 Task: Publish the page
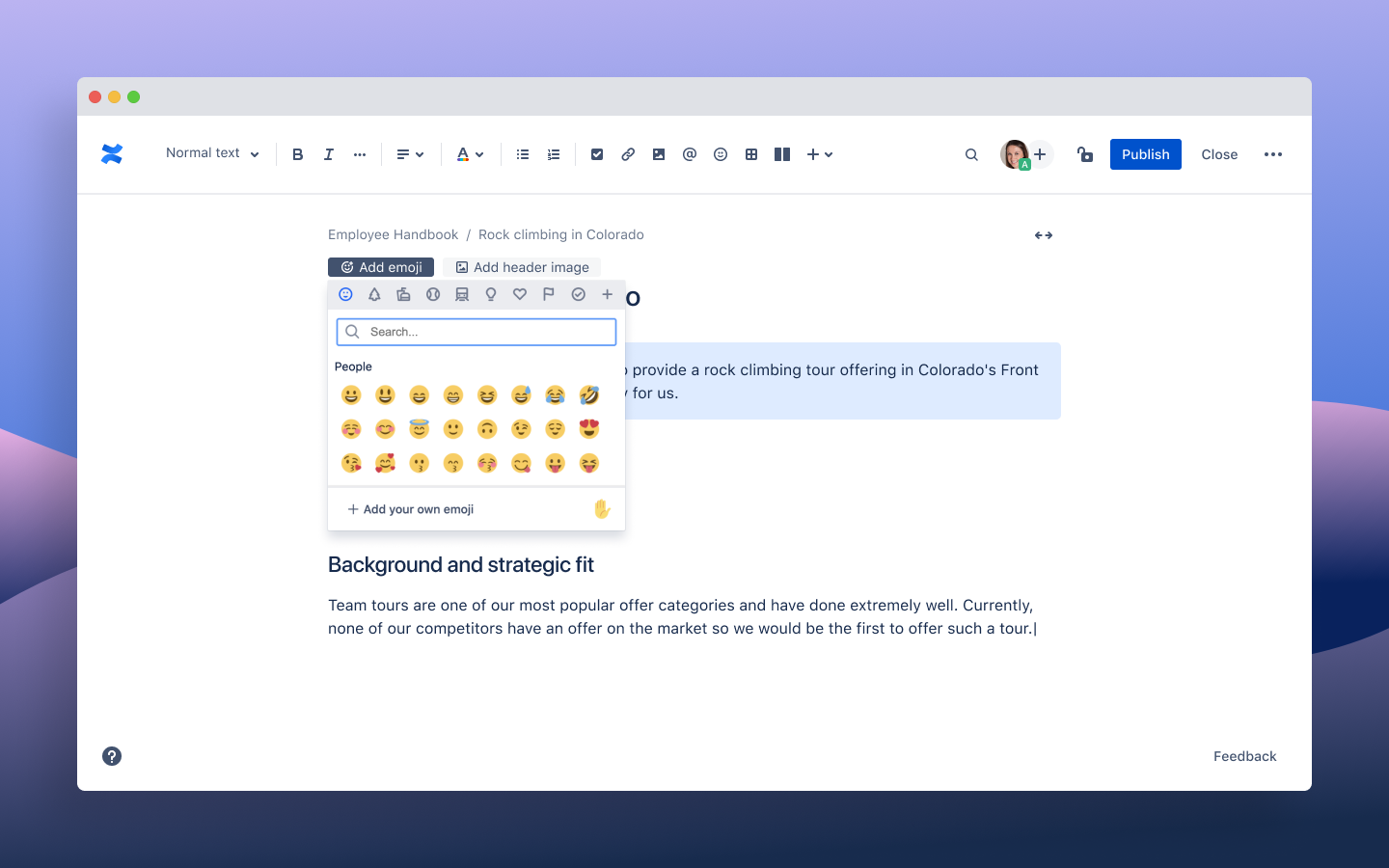click(x=1146, y=154)
